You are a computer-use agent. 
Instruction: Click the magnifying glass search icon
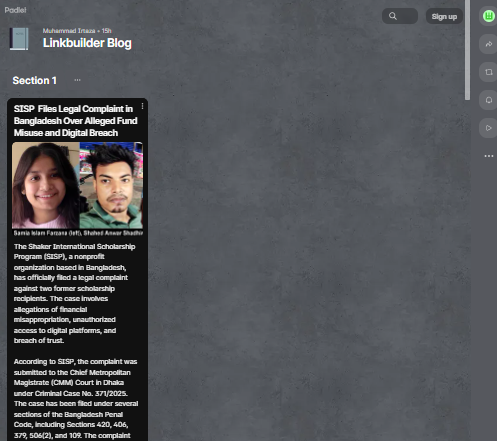pos(393,16)
